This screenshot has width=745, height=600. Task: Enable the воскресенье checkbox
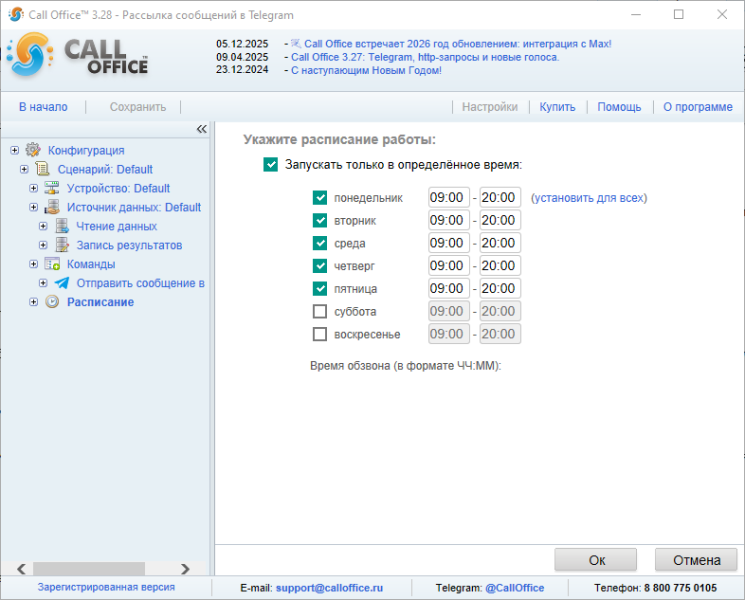tap(320, 334)
